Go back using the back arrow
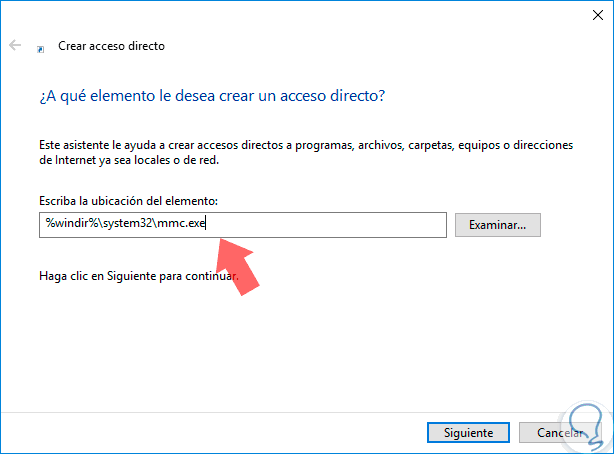This screenshot has height=454, width=614. tap(15, 46)
